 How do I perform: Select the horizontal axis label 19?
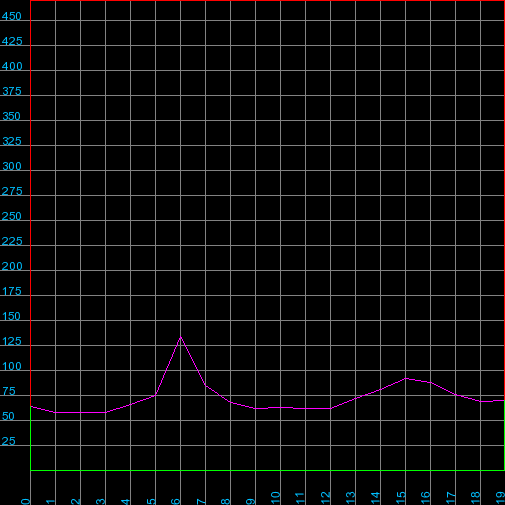500,498
